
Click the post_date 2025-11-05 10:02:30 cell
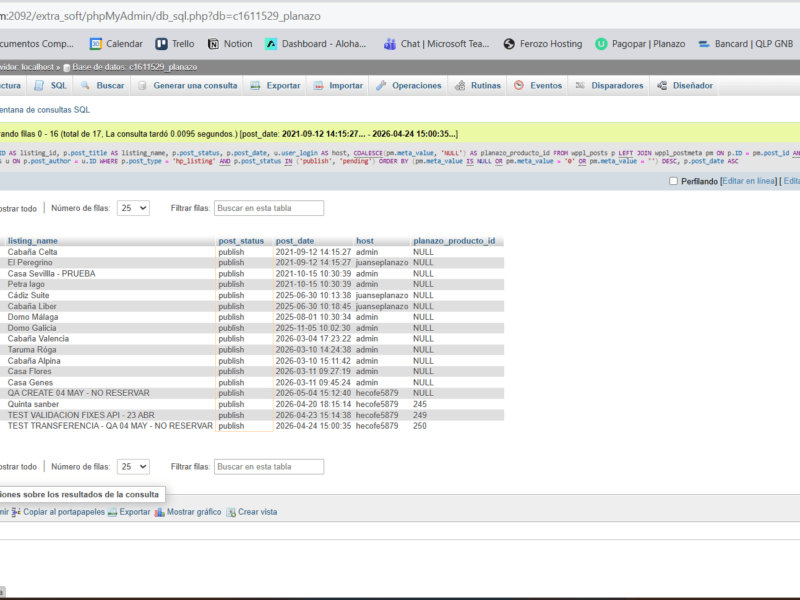(x=313, y=328)
